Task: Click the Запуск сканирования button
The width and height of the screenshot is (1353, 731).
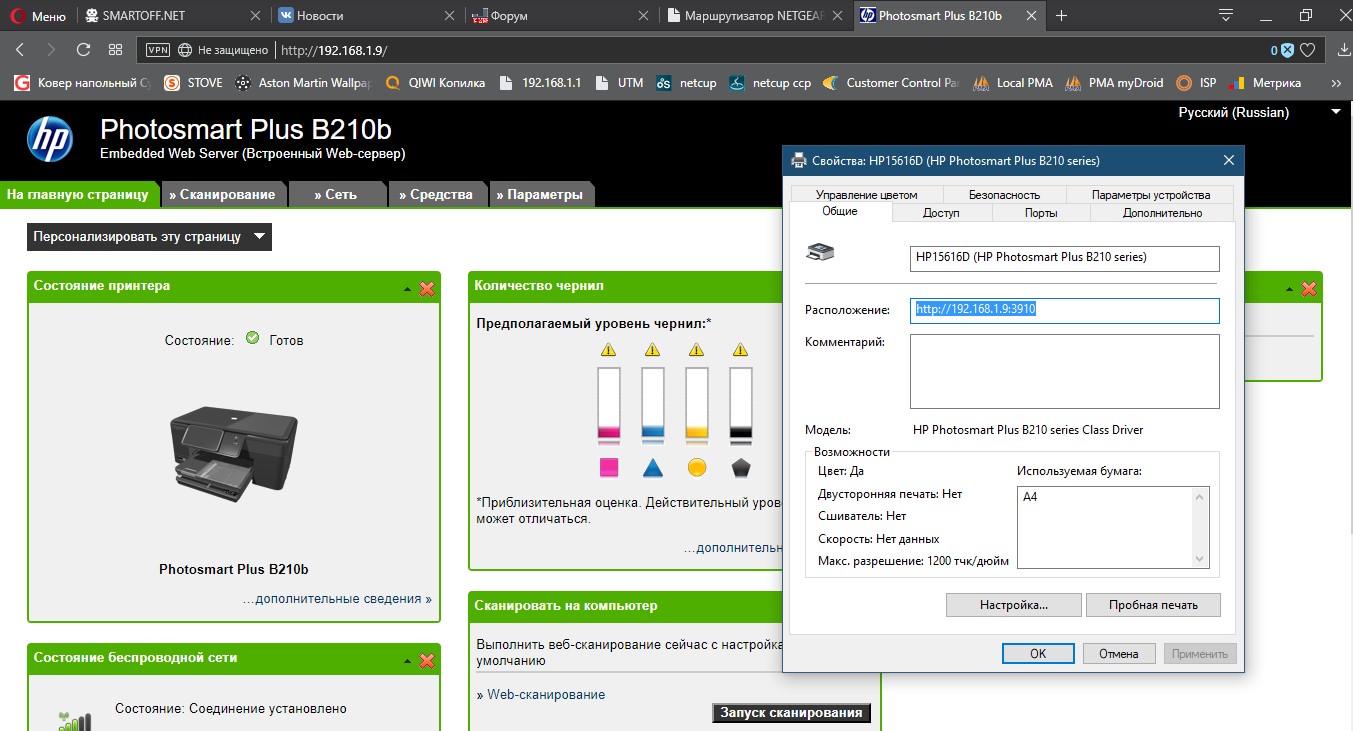Action: (791, 713)
